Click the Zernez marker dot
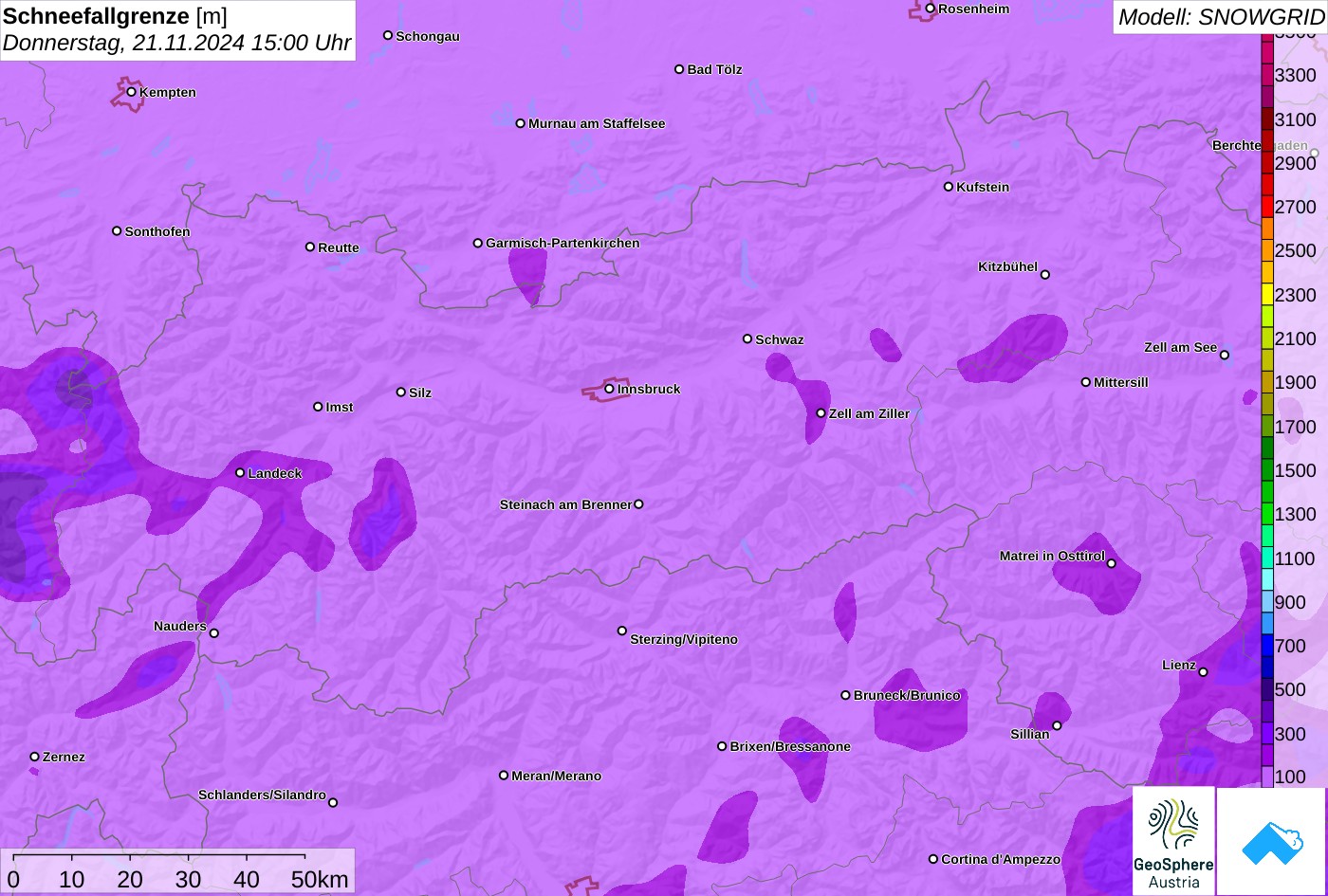The image size is (1328, 896). click(x=35, y=757)
